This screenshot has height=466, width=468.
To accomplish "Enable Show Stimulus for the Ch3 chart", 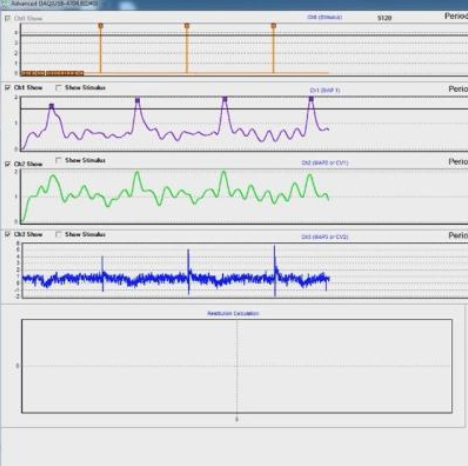I will pos(58,234).
